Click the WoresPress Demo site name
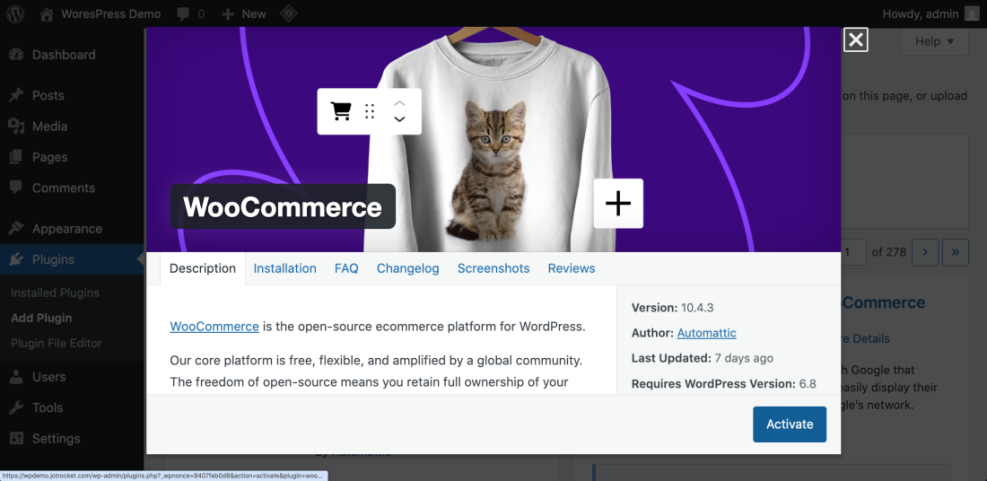 [111, 14]
